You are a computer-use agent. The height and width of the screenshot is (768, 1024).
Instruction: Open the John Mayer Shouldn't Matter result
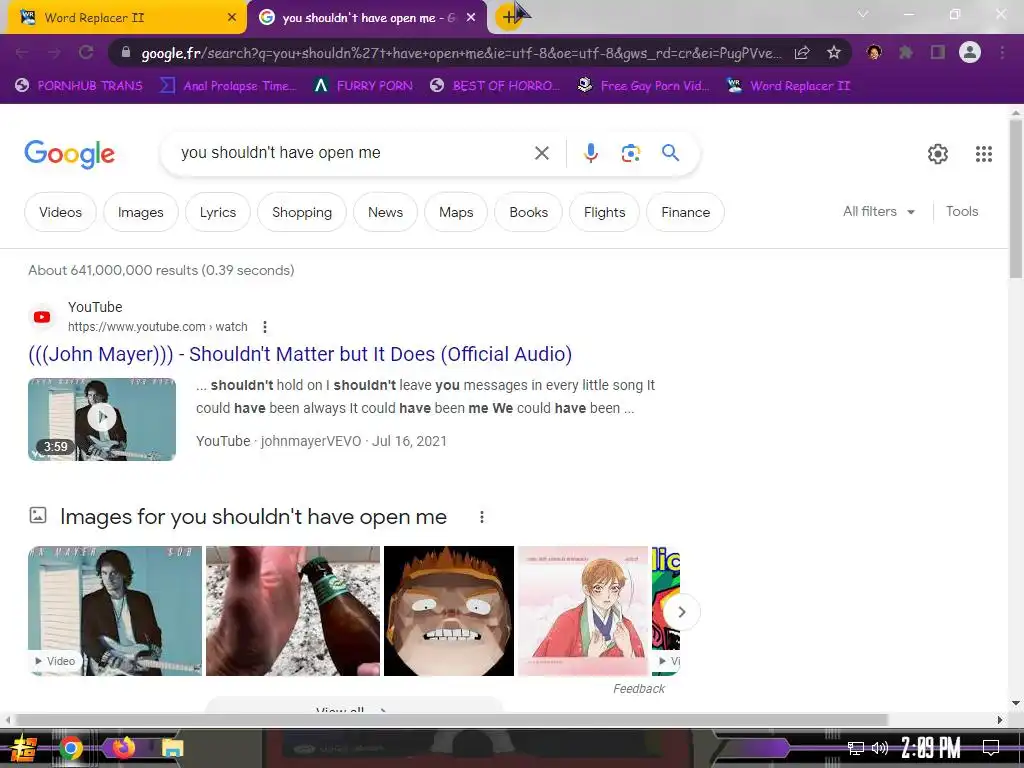pos(300,354)
